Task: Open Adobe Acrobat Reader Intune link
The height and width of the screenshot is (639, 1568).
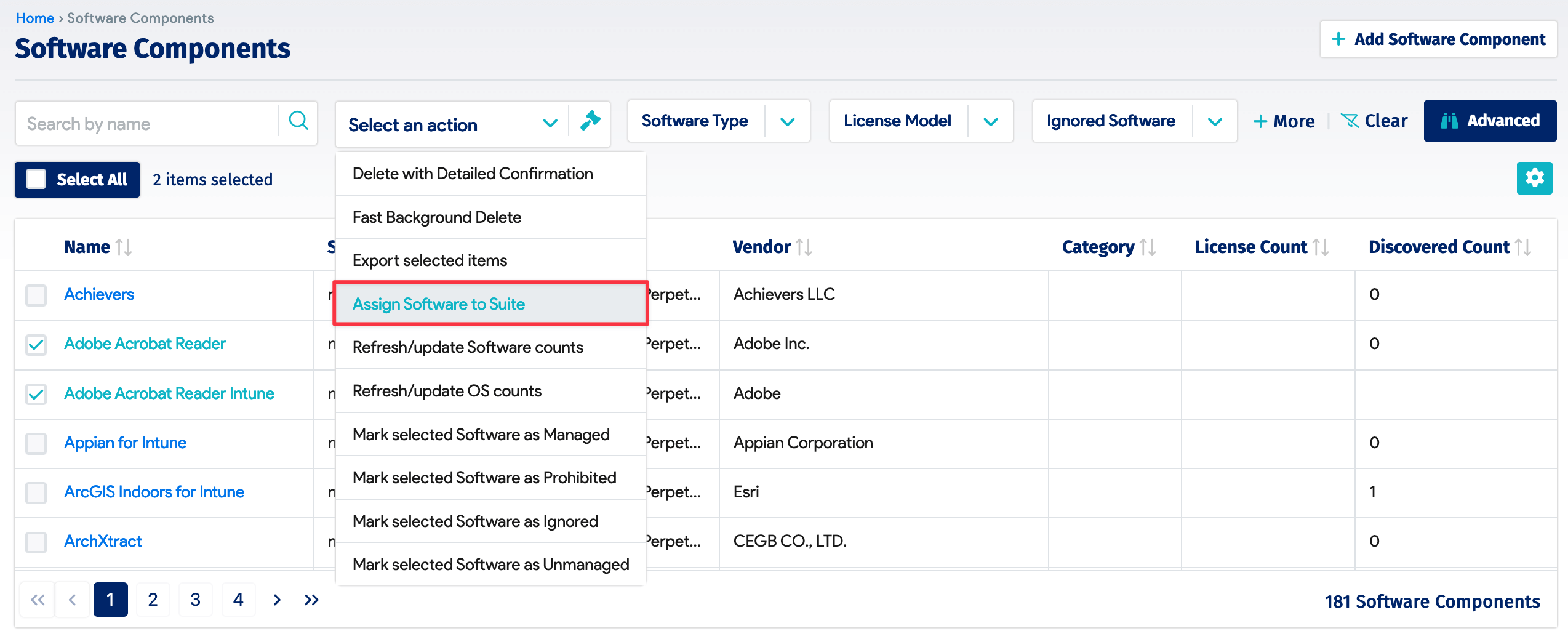Action: point(169,393)
